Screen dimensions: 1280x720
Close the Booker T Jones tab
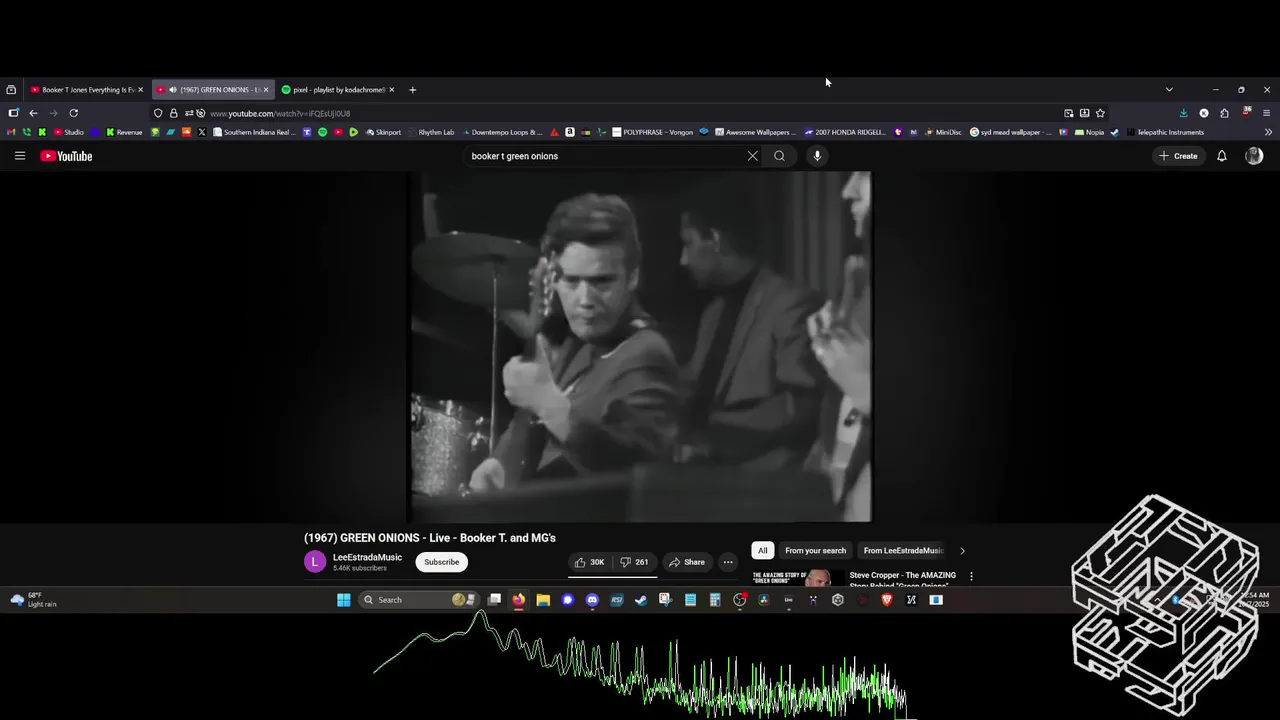click(x=140, y=90)
